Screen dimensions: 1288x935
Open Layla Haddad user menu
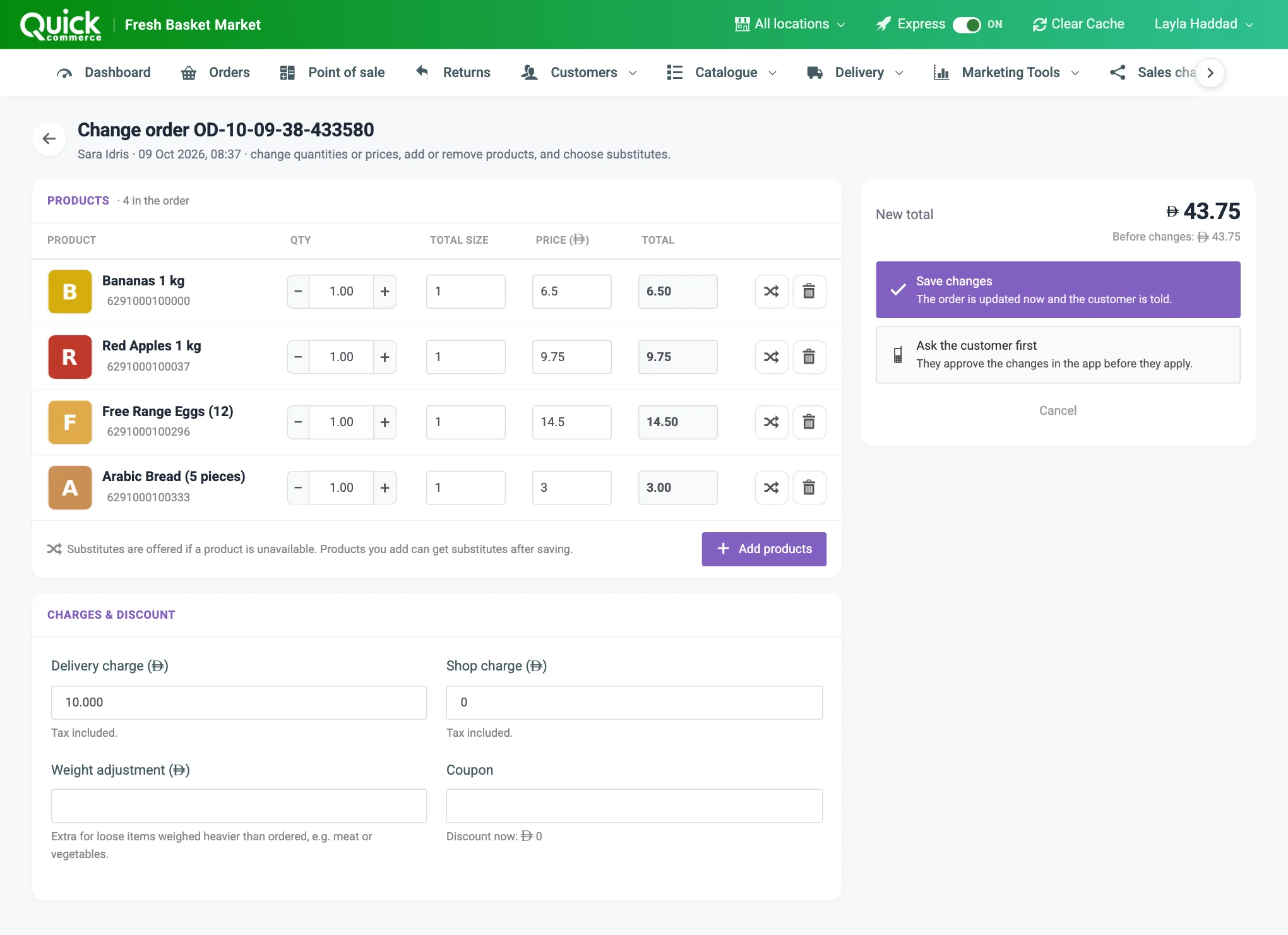click(x=1203, y=25)
